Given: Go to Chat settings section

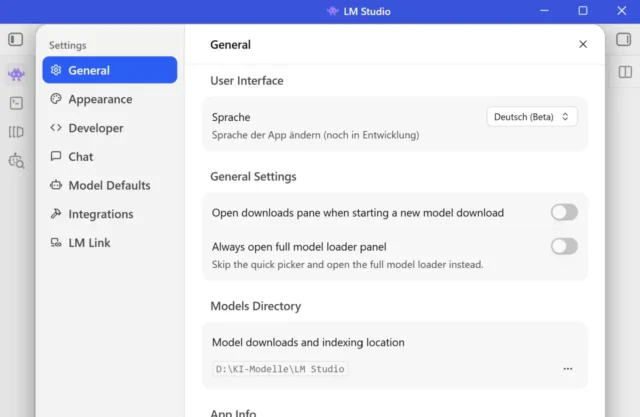Looking at the screenshot, I should pos(81,157).
